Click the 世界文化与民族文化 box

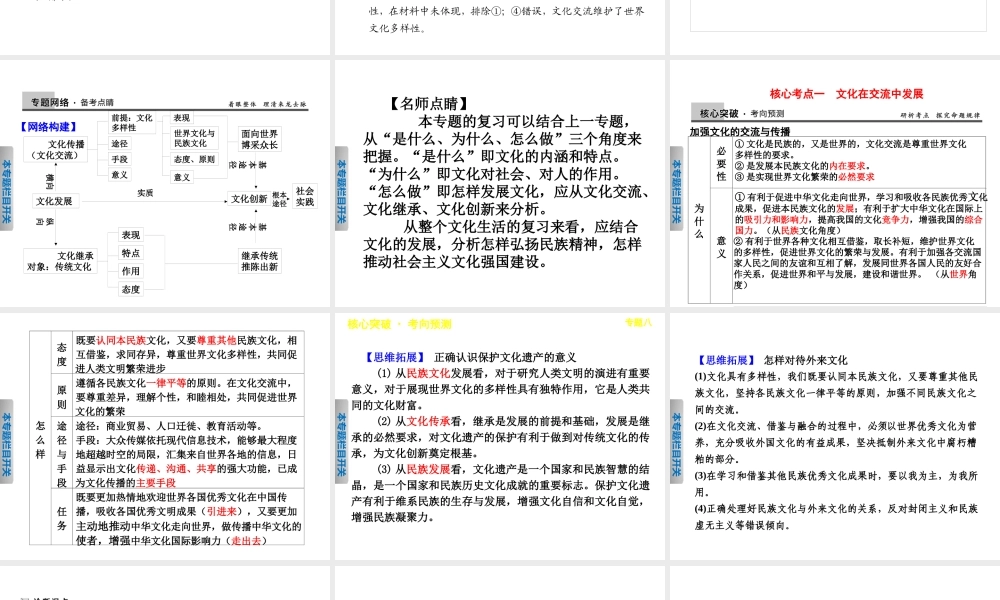pyautogui.click(x=195, y=138)
